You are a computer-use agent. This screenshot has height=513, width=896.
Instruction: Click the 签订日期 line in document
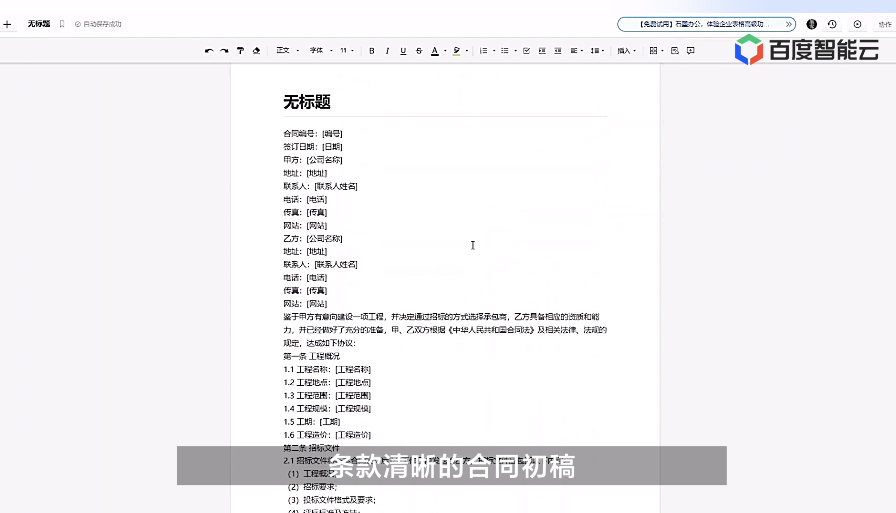coord(313,147)
